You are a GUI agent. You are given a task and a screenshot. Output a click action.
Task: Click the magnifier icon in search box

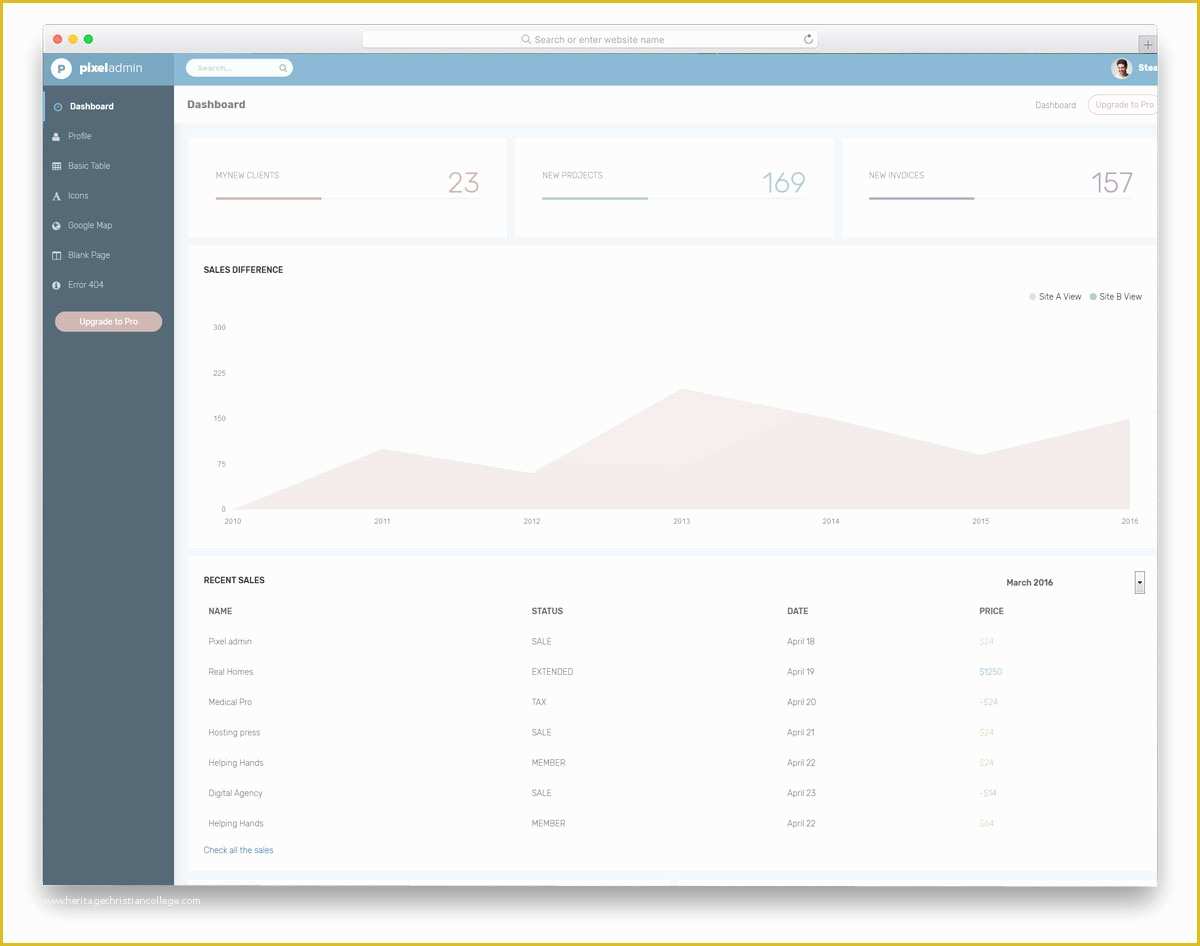pos(283,68)
